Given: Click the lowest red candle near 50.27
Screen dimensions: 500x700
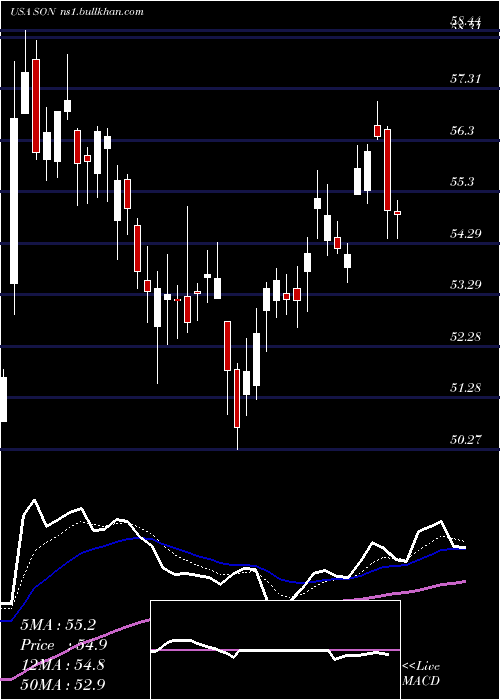Looking at the screenshot, I should point(237,398).
